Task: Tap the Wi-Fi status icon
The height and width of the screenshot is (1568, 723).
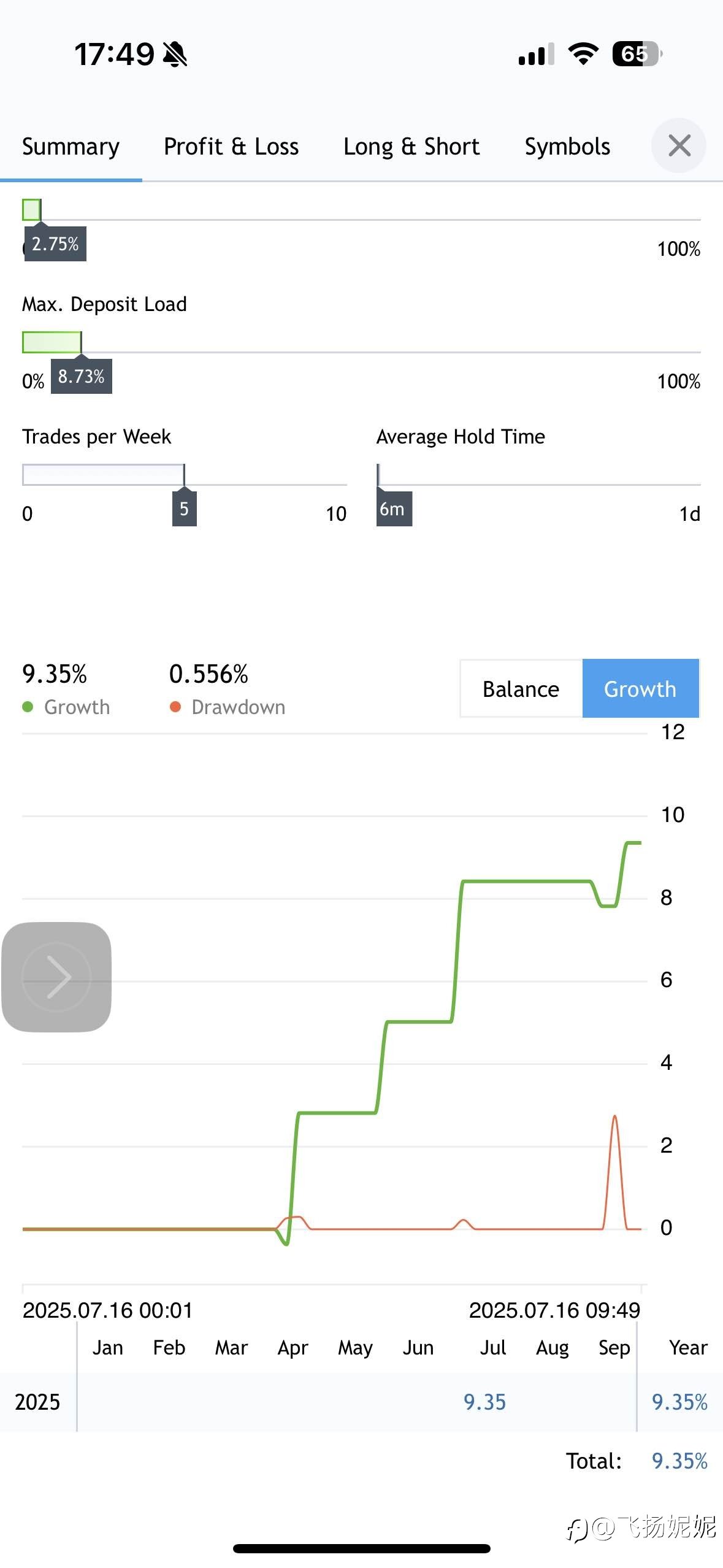Action: (584, 54)
